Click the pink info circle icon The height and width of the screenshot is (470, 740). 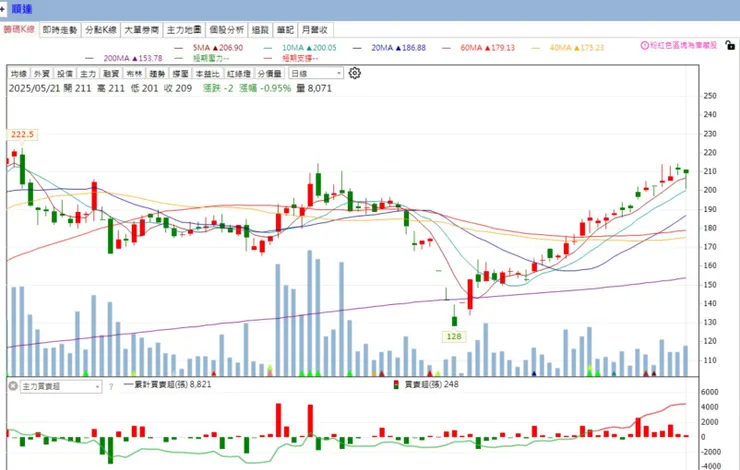click(x=644, y=45)
